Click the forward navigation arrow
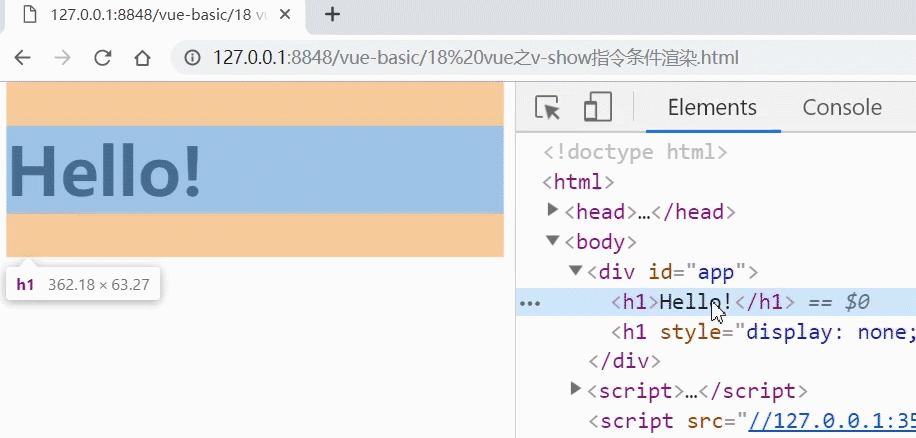The image size is (916, 438). (62, 58)
